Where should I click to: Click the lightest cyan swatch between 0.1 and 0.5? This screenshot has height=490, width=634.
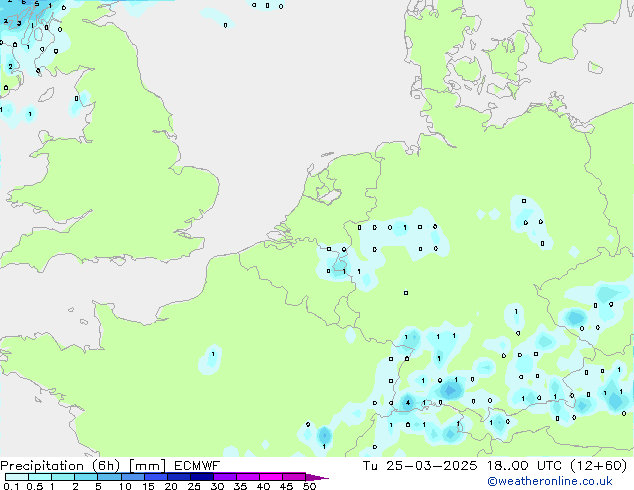[17, 477]
